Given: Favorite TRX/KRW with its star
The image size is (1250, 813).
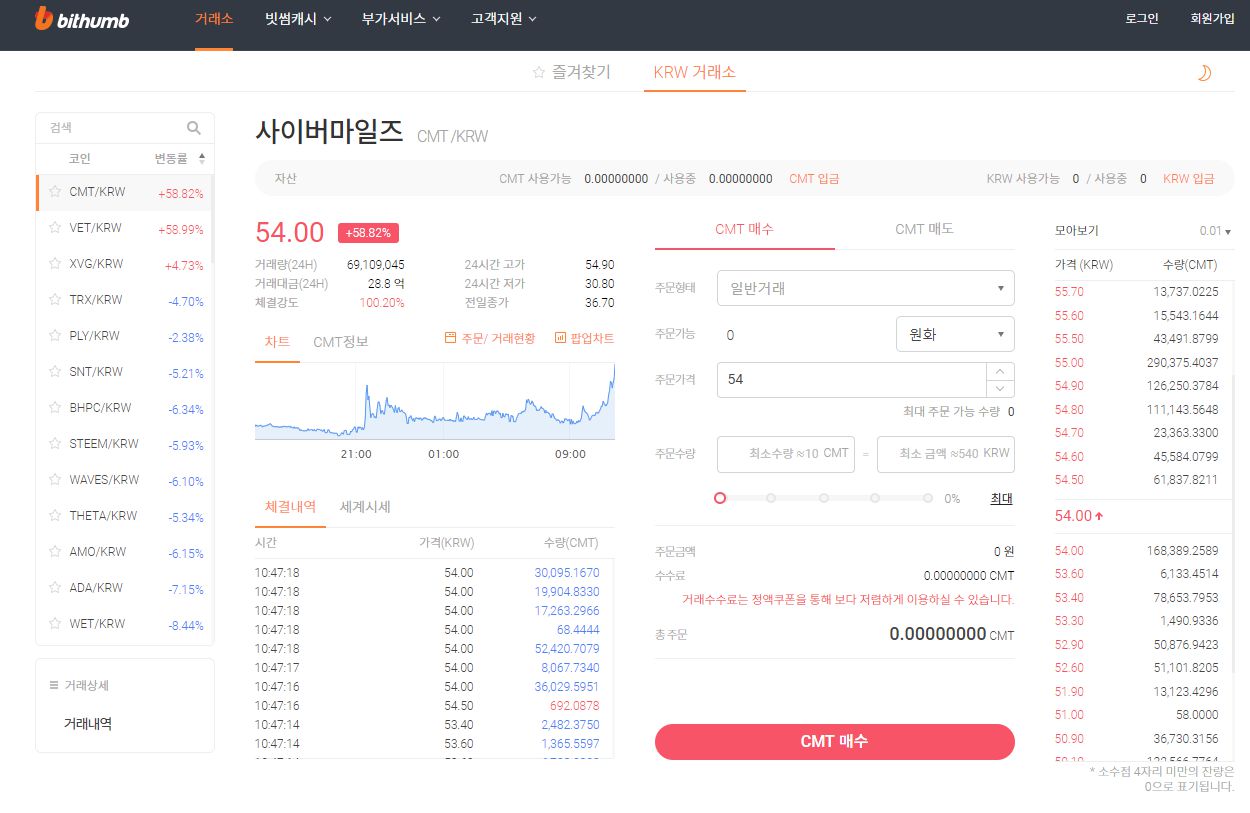Looking at the screenshot, I should (x=55, y=300).
